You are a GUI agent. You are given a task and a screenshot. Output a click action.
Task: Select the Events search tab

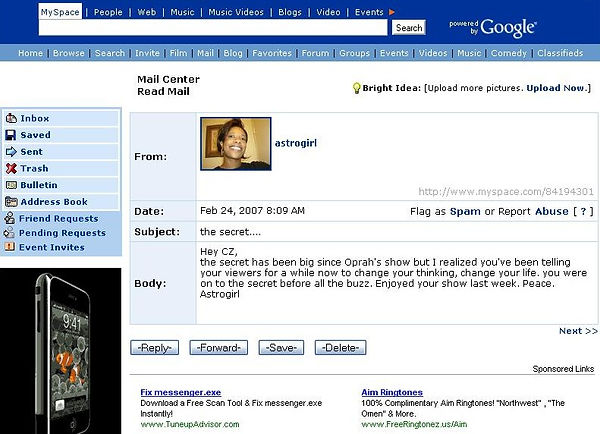pos(369,12)
